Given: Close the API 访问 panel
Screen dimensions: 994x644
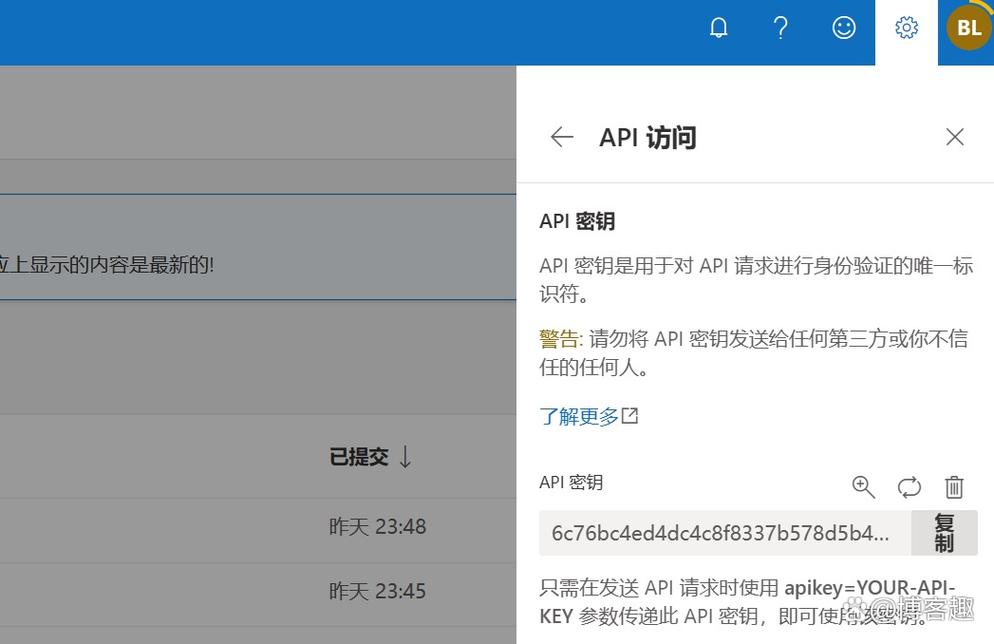Looking at the screenshot, I should pos(955,137).
